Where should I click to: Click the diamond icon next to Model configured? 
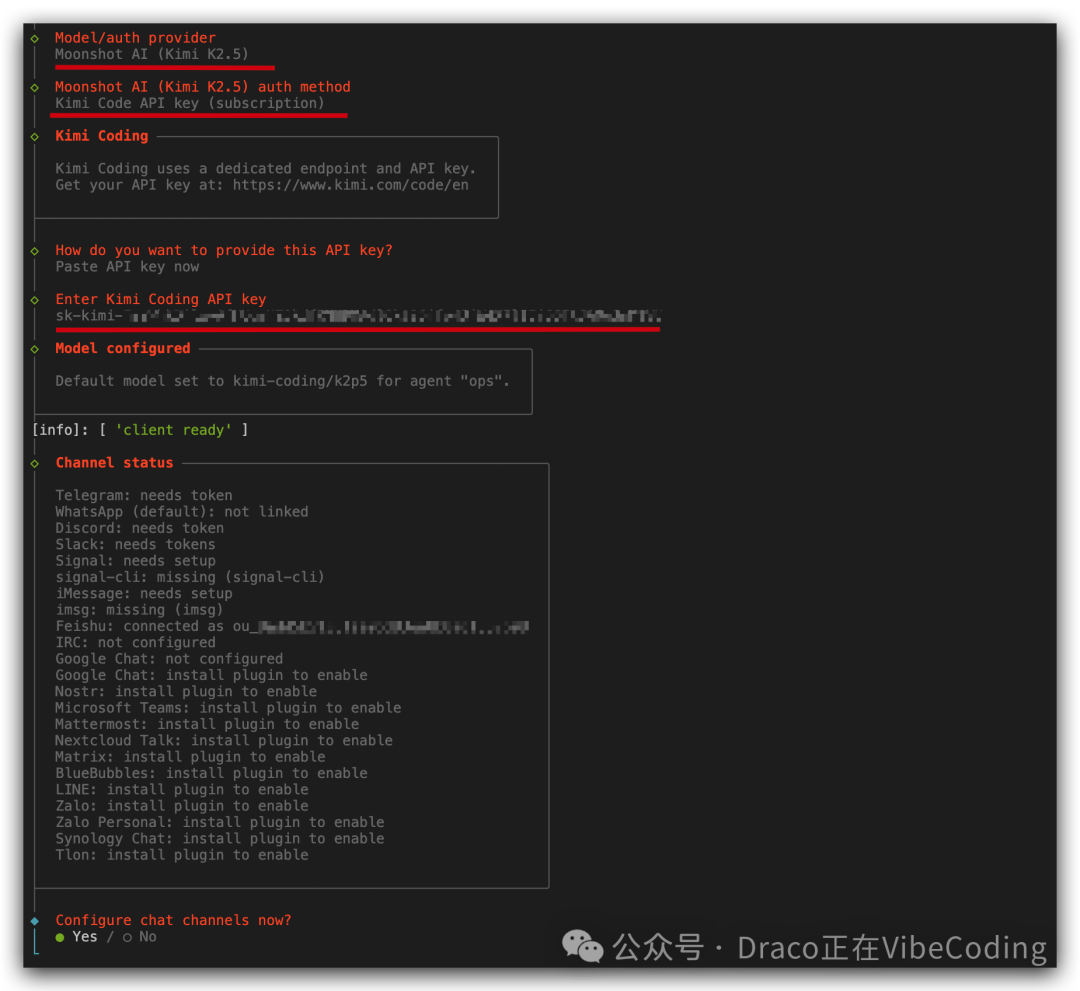[x=37, y=348]
